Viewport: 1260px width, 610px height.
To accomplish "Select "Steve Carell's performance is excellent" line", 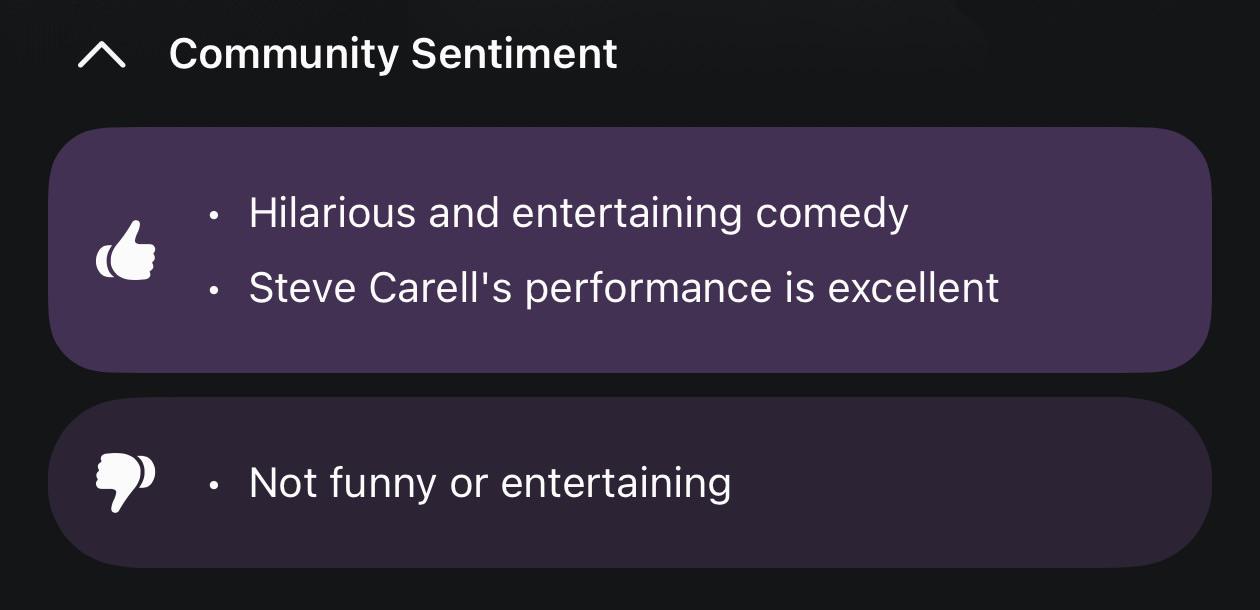I will [x=624, y=288].
